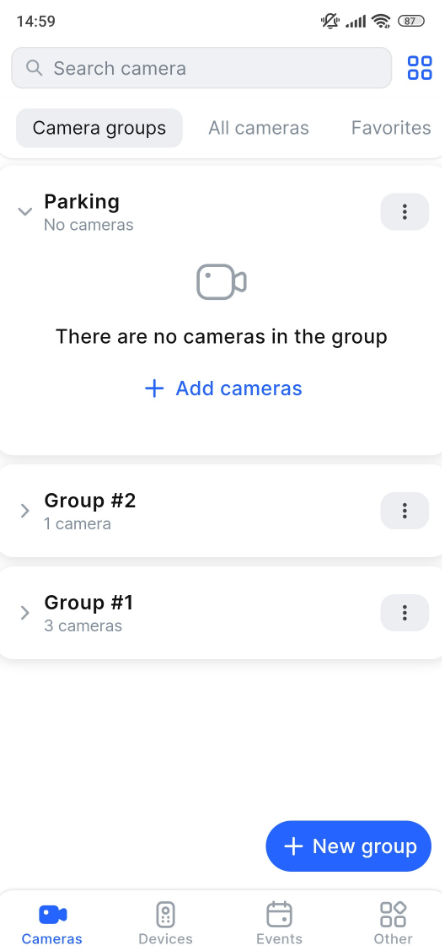The width and height of the screenshot is (442, 952).
Task: Tap the empty camera placeholder icon
Action: click(x=221, y=282)
